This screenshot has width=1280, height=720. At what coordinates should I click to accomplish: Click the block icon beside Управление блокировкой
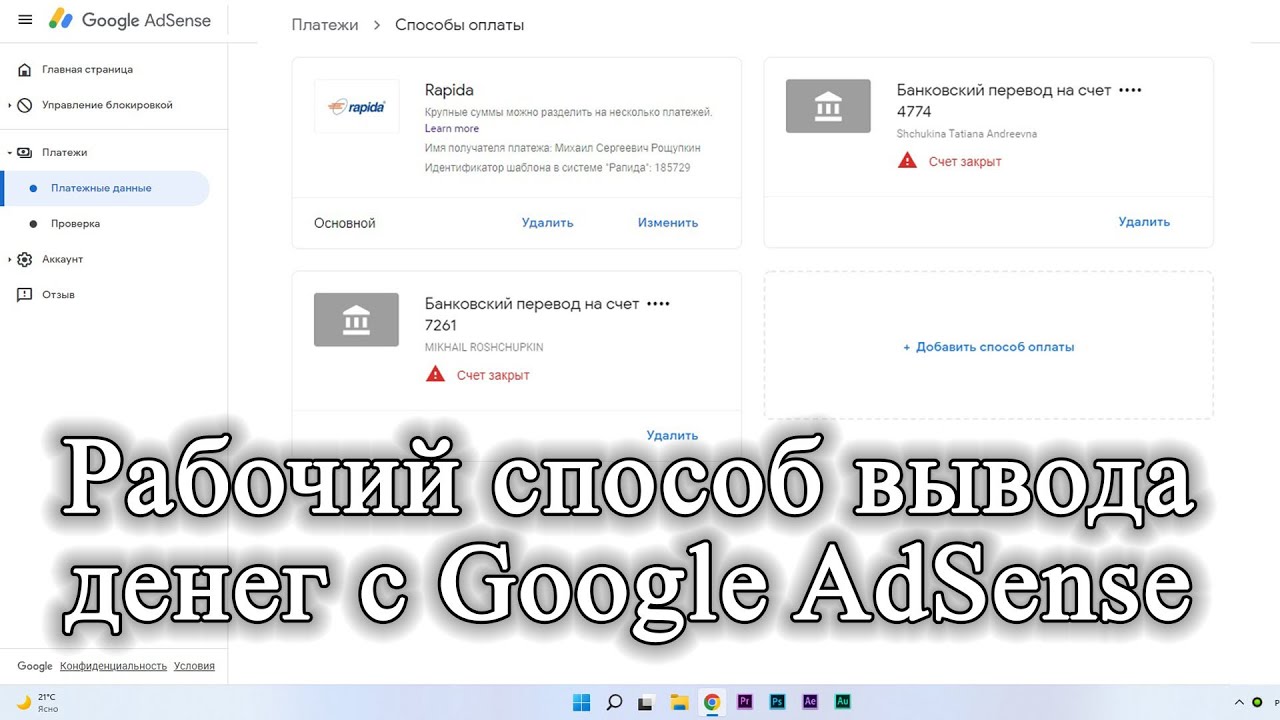point(25,105)
